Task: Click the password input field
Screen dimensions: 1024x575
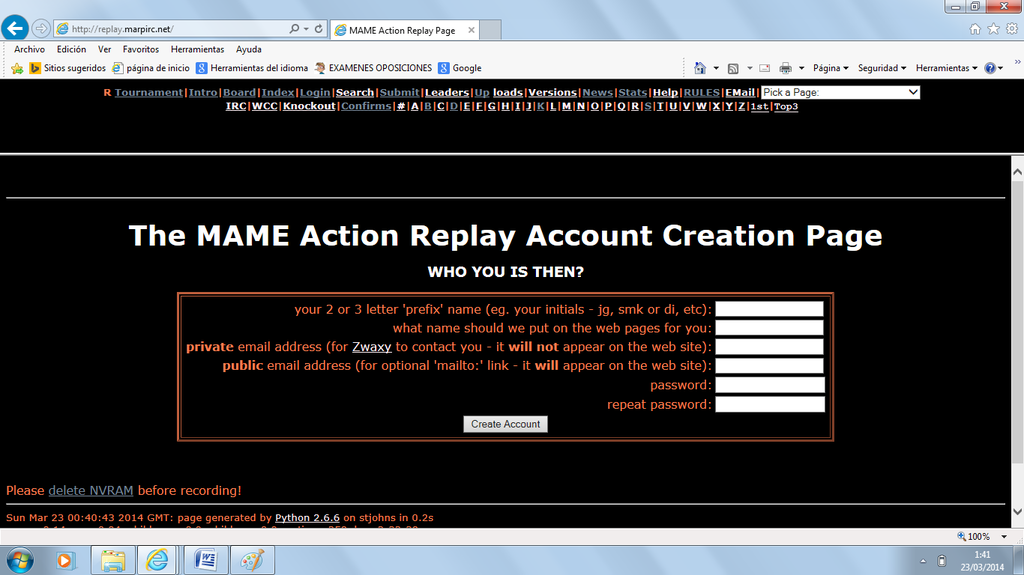Action: click(x=770, y=385)
